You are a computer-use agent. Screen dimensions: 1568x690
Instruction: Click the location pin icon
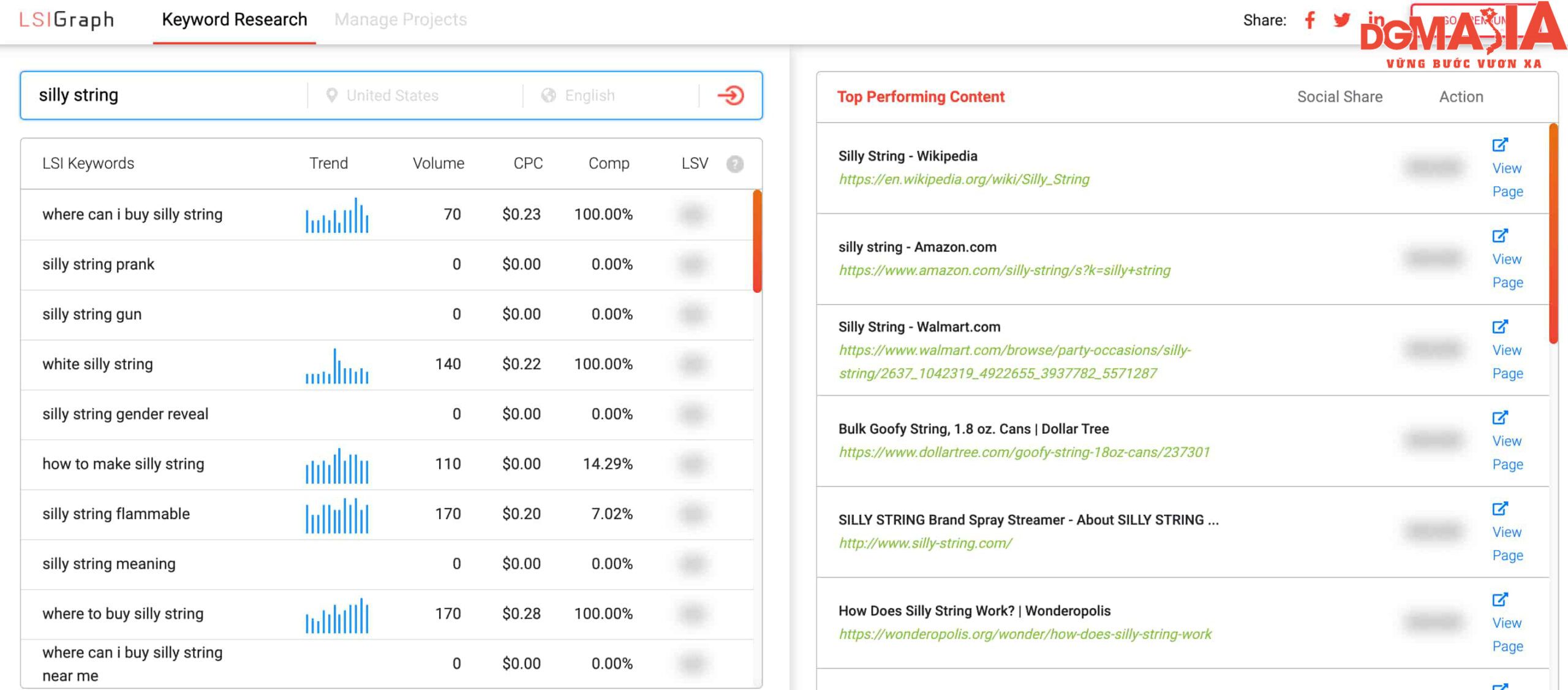(x=332, y=95)
